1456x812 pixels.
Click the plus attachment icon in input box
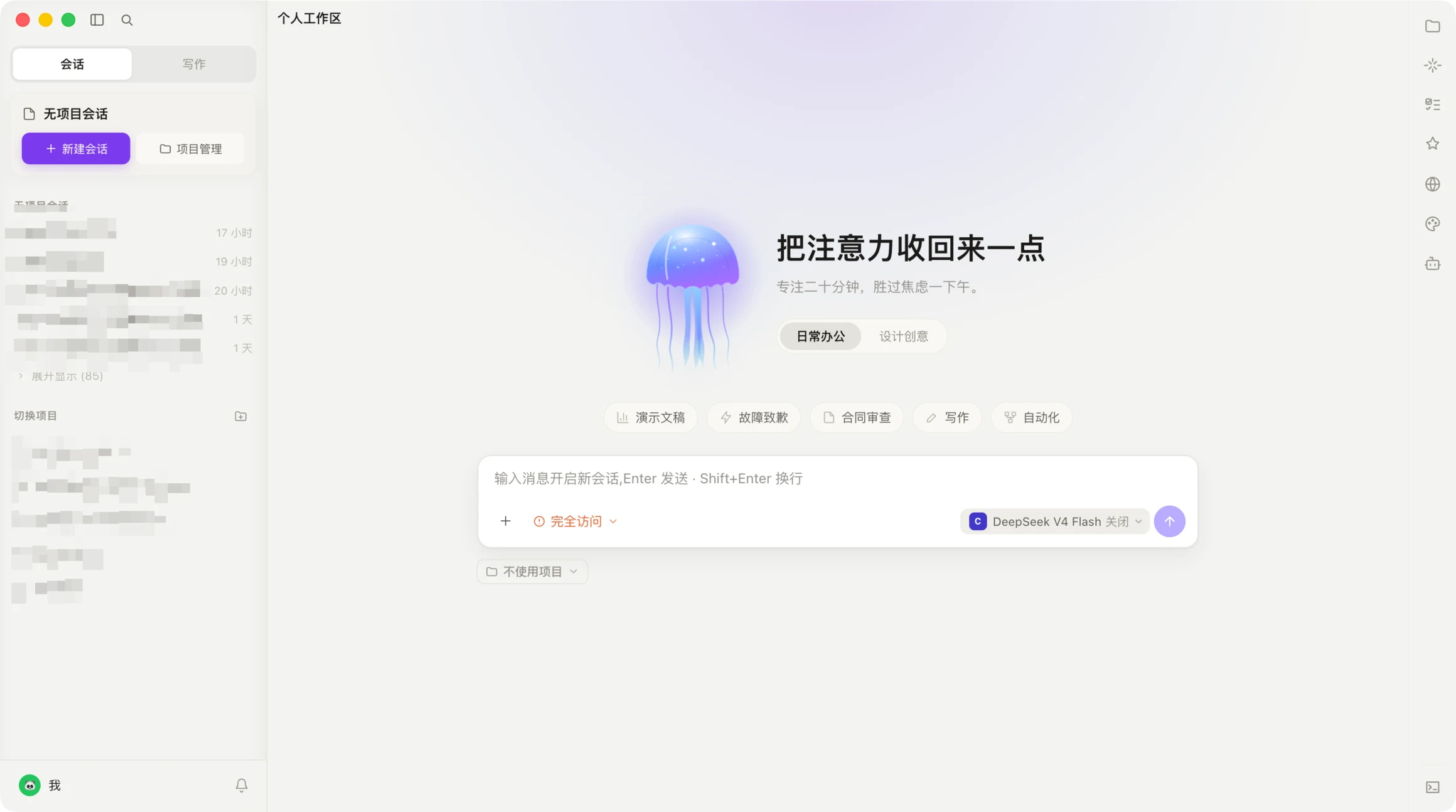[505, 521]
